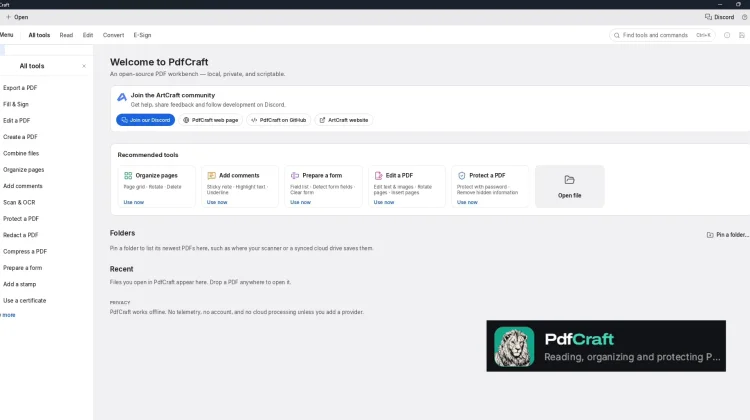Select Redact a PDF in sidebar
The height and width of the screenshot is (420, 750).
(x=21, y=235)
